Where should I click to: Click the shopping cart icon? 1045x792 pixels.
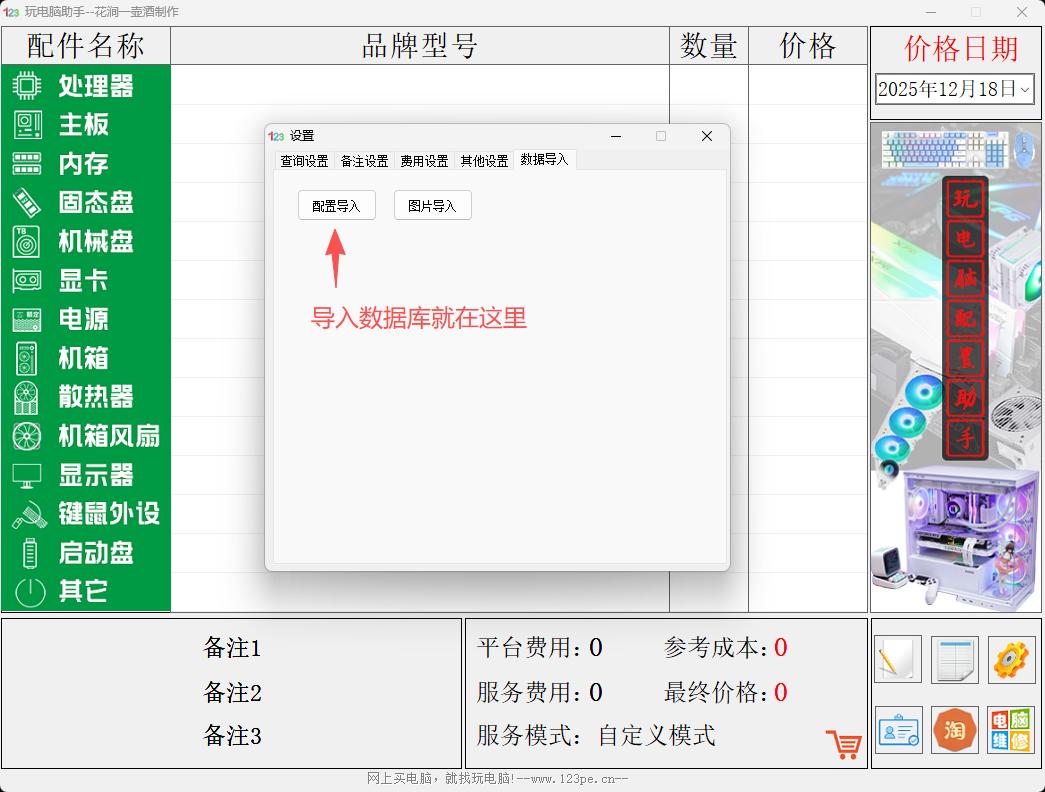[x=843, y=744]
